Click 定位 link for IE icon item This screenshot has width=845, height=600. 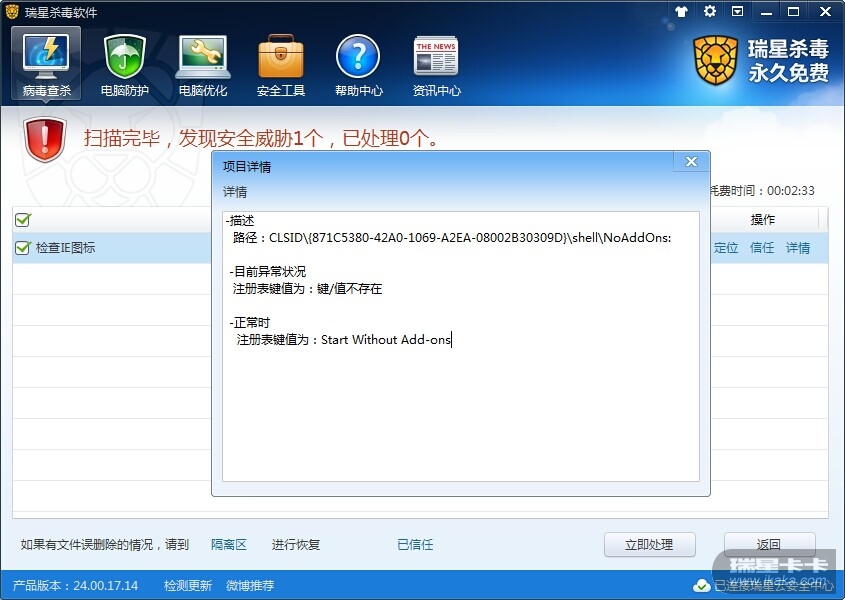click(x=726, y=248)
